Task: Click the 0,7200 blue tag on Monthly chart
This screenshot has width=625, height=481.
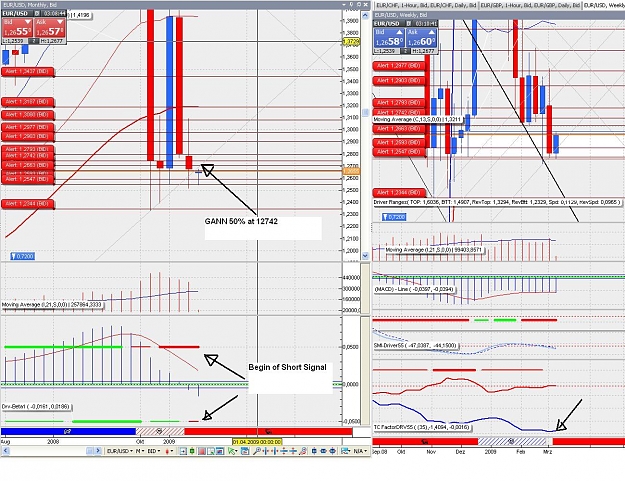Action: tap(23, 256)
